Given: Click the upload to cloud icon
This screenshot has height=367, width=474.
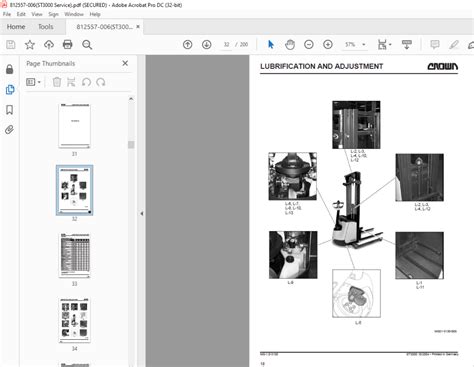Looking at the screenshot, I should 49,45.
